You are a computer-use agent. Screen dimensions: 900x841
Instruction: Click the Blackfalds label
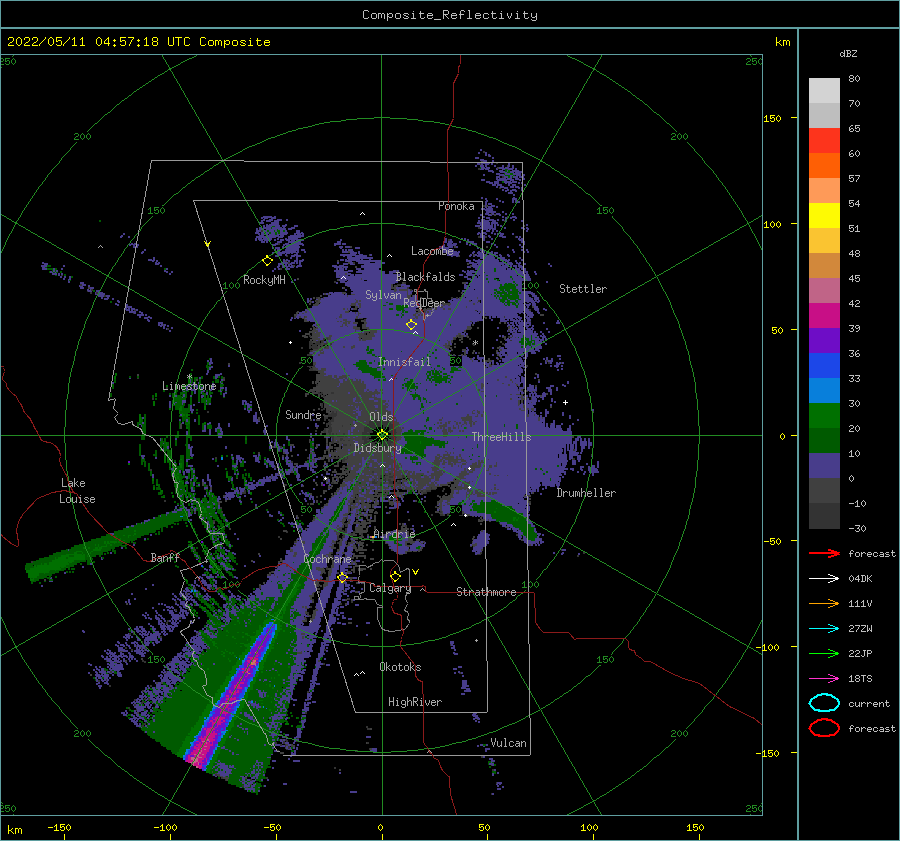click(x=425, y=277)
